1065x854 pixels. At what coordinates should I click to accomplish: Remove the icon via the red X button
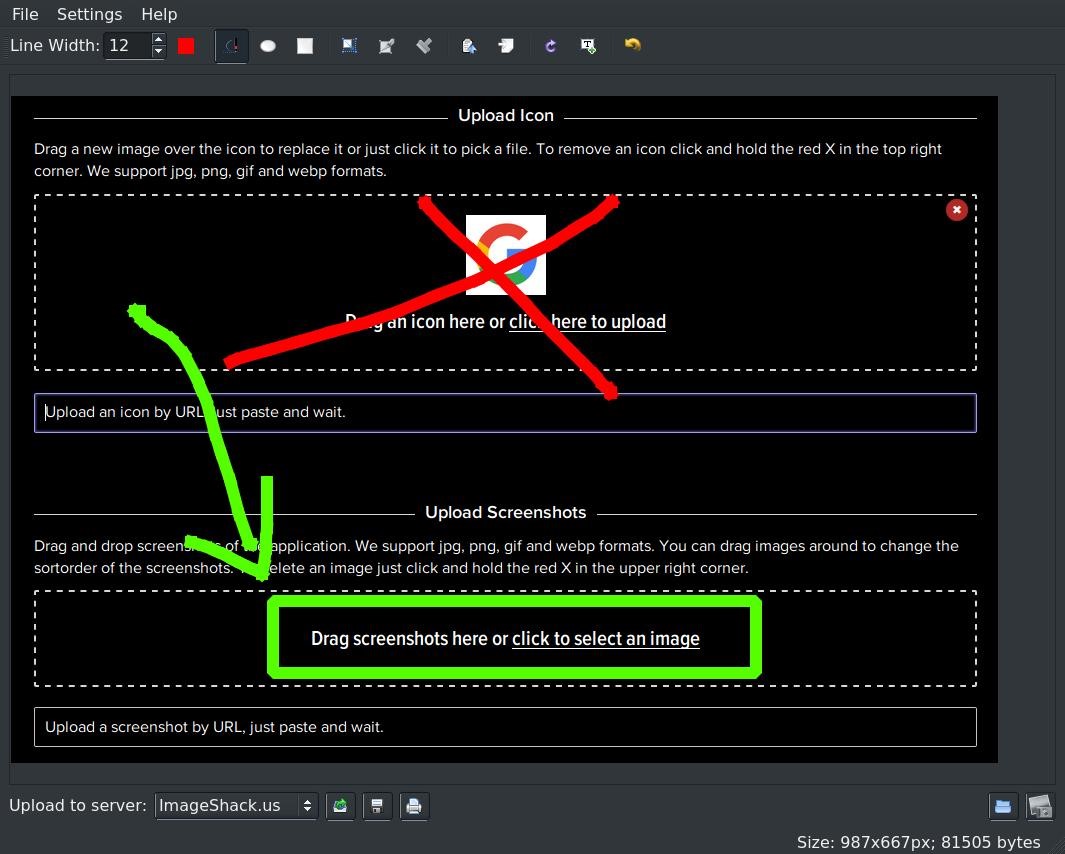click(957, 210)
